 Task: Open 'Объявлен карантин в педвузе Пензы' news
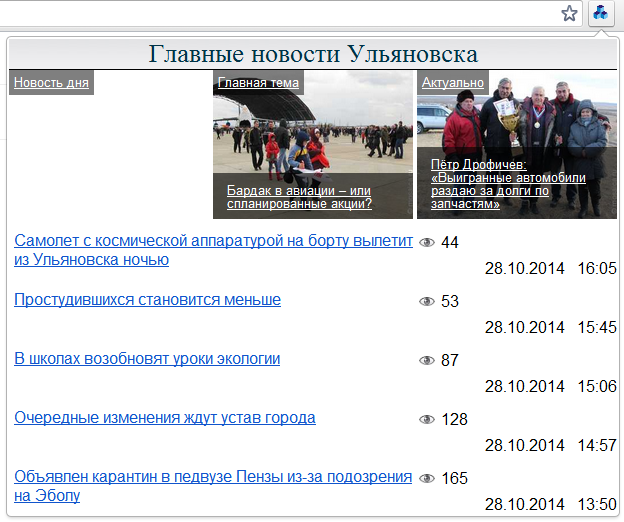[213, 486]
